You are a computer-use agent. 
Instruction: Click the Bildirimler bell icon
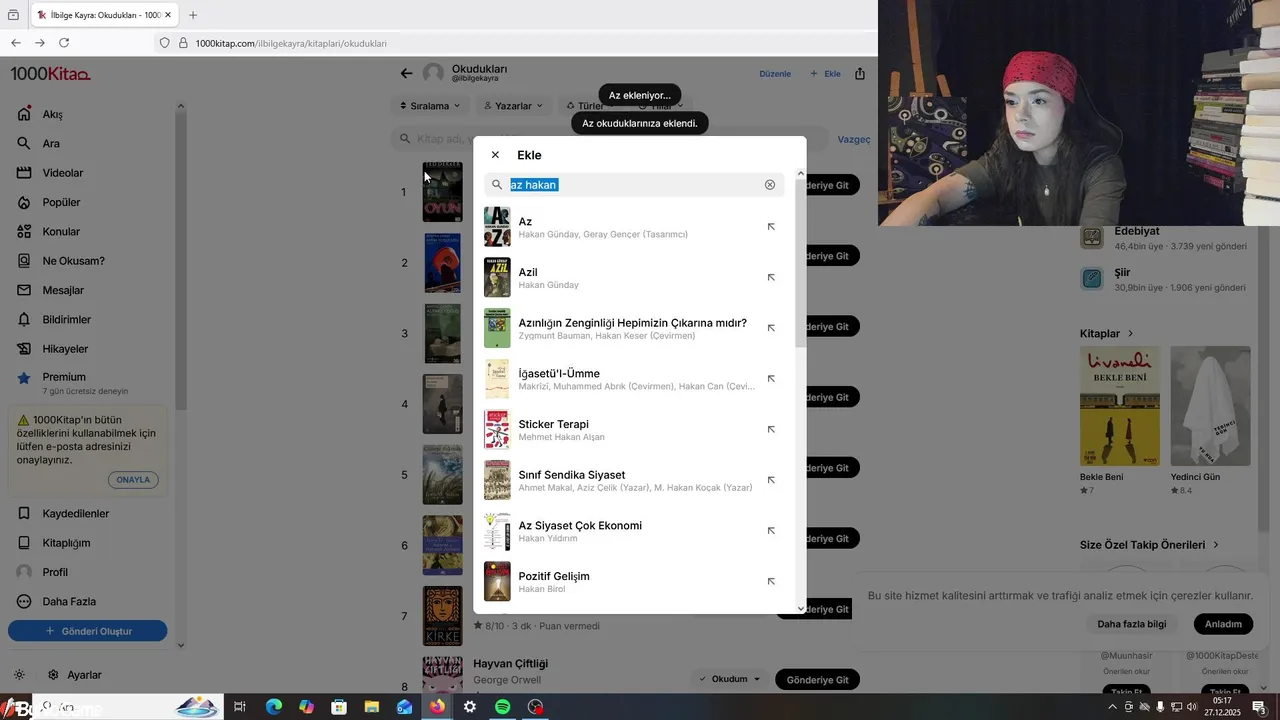(24, 320)
